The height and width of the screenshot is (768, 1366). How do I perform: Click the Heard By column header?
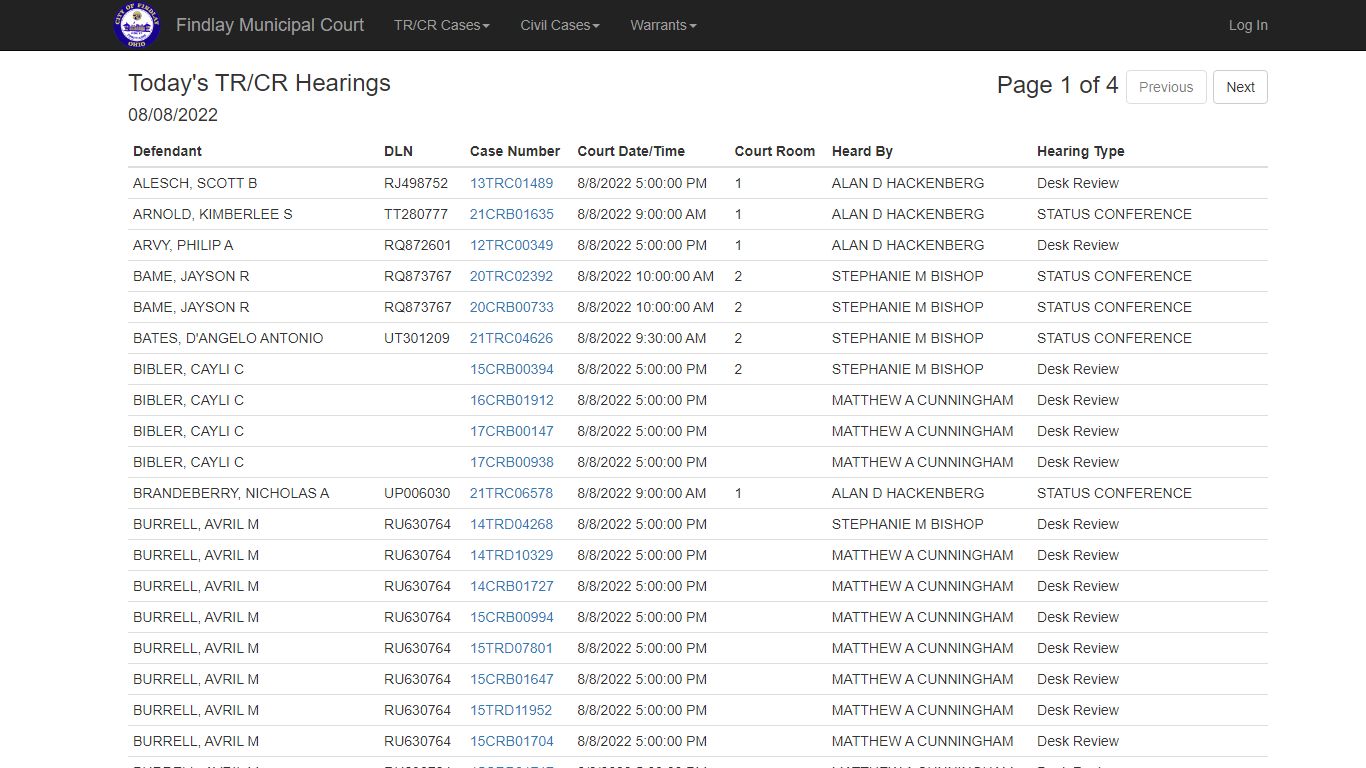point(862,151)
